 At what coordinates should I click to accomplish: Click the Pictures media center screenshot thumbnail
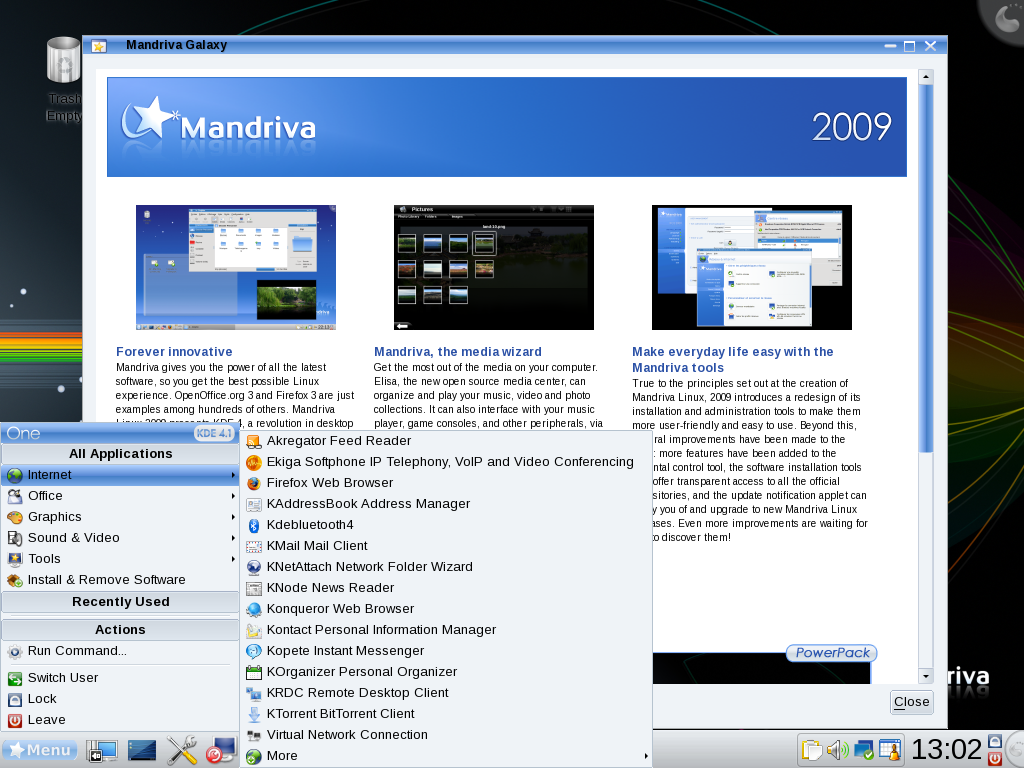494,267
